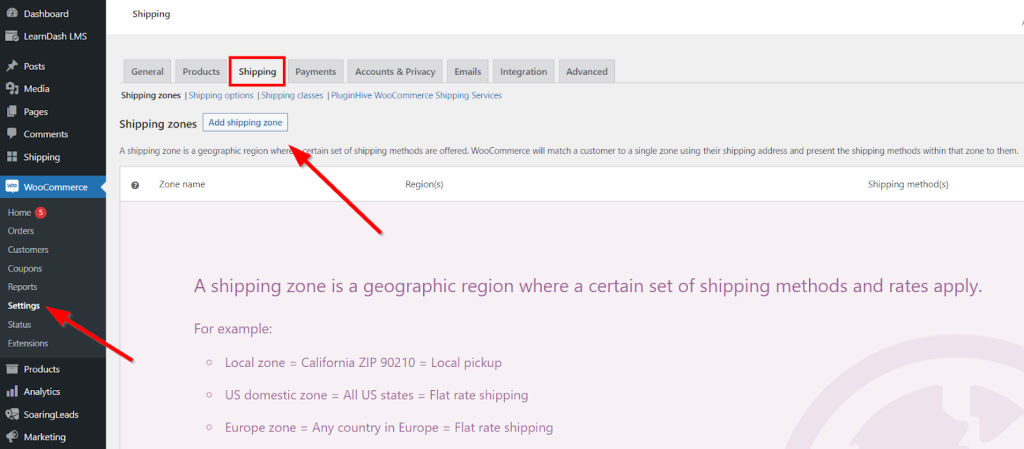1024x449 pixels.
Task: Click the Shipping grid icon in sidebar
Action: pos(12,157)
